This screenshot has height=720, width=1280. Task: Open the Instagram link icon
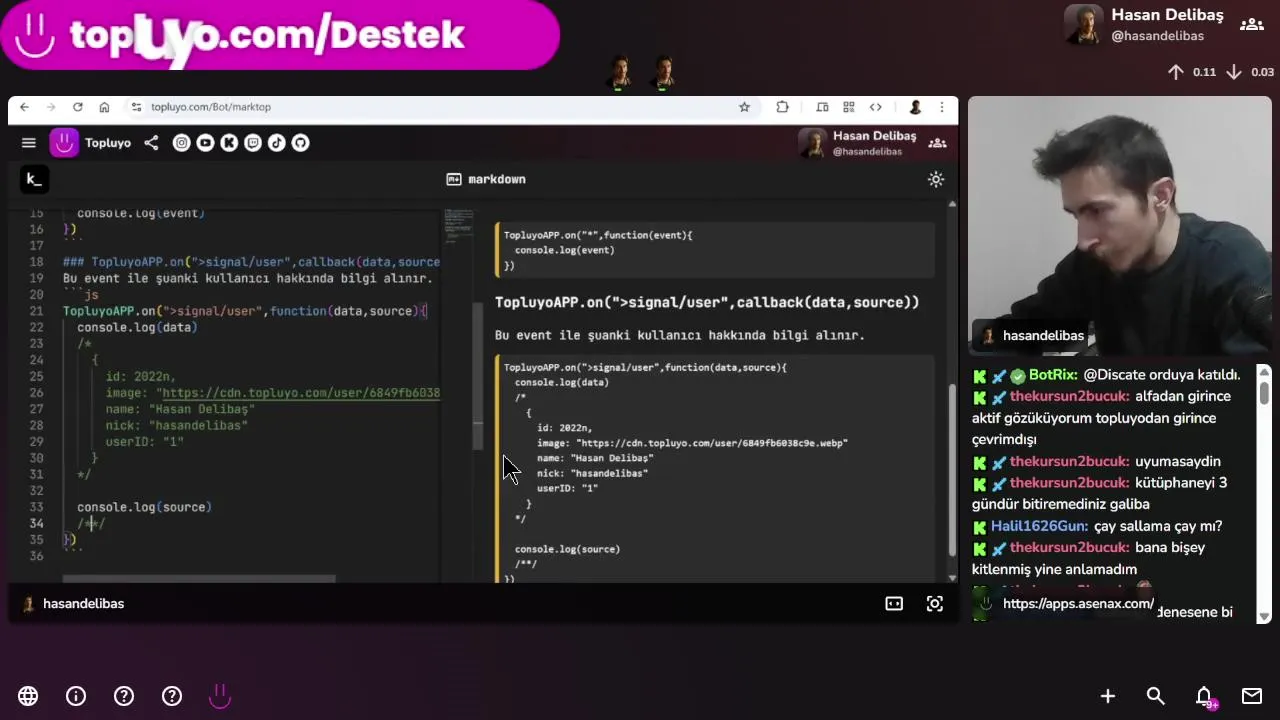(181, 143)
